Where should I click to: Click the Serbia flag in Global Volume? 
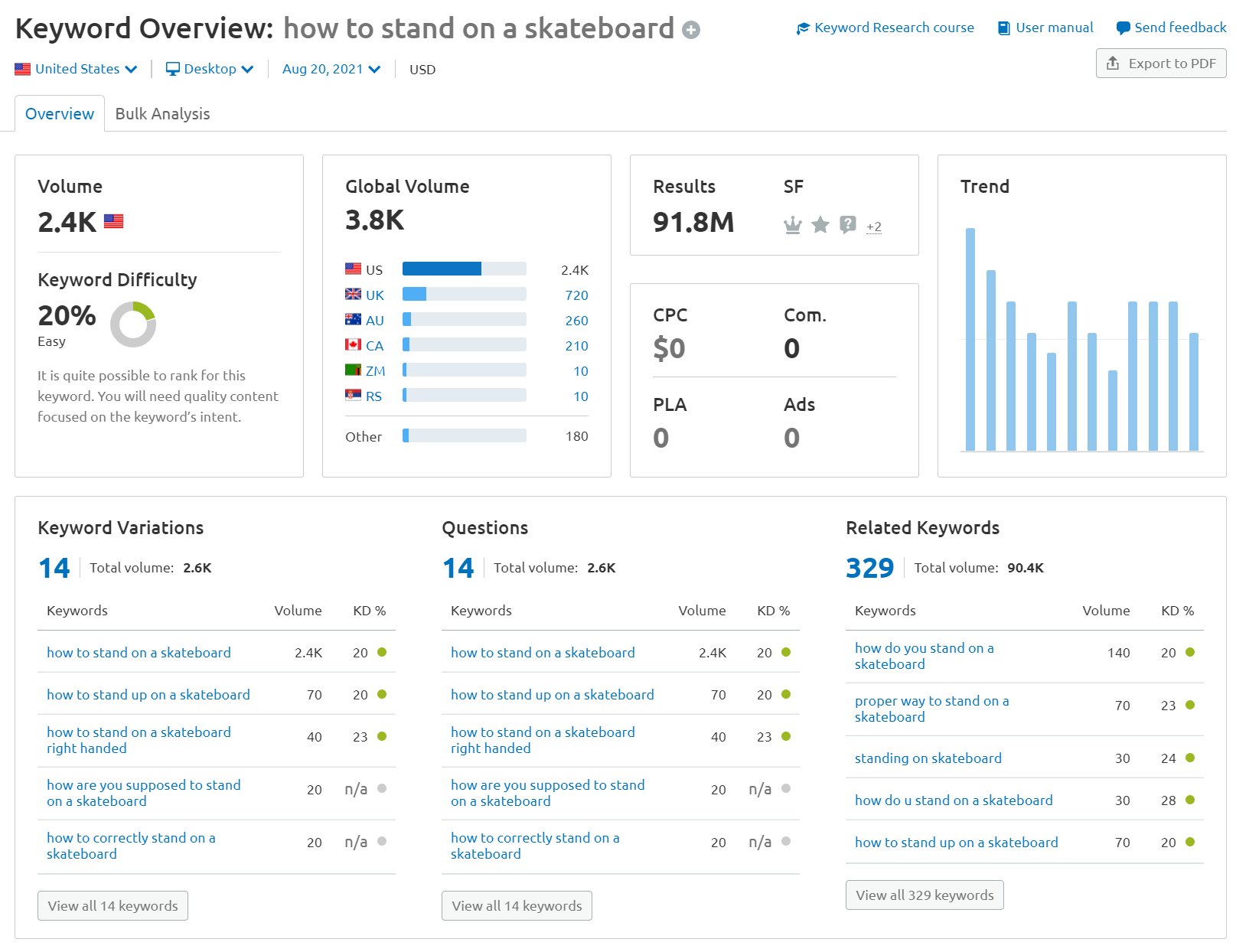353,395
